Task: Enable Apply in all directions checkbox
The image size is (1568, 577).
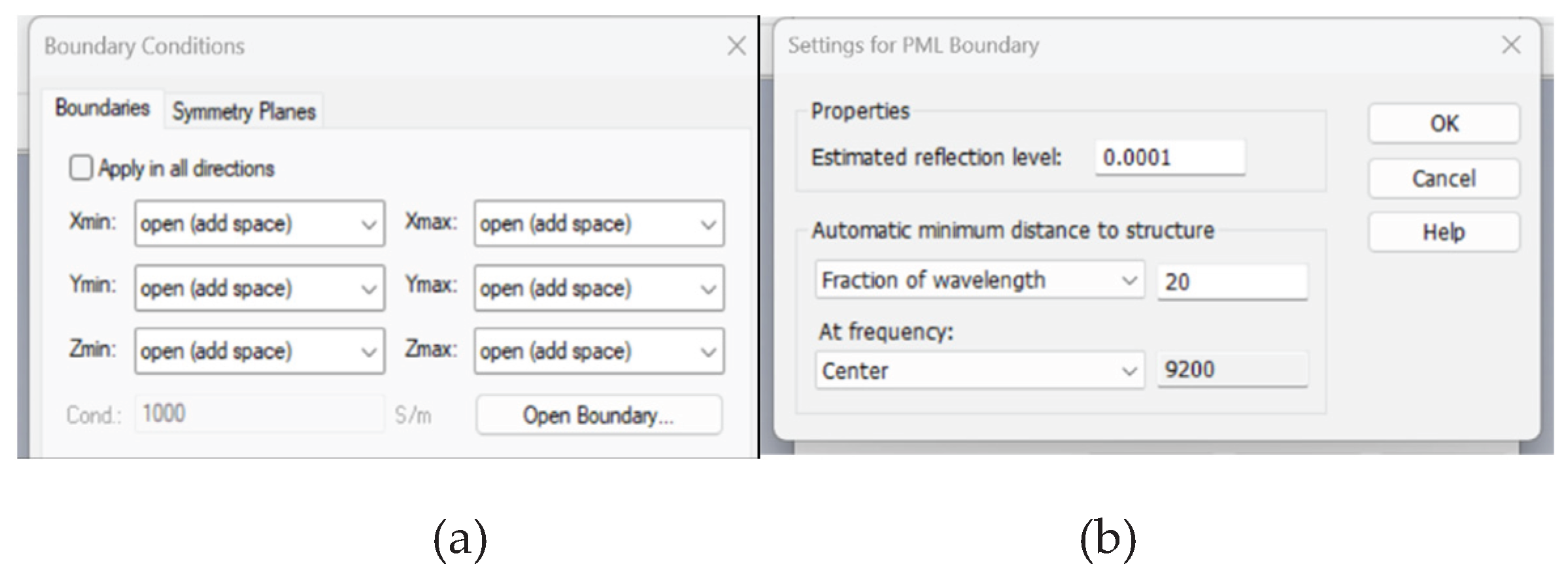Action: [81, 168]
